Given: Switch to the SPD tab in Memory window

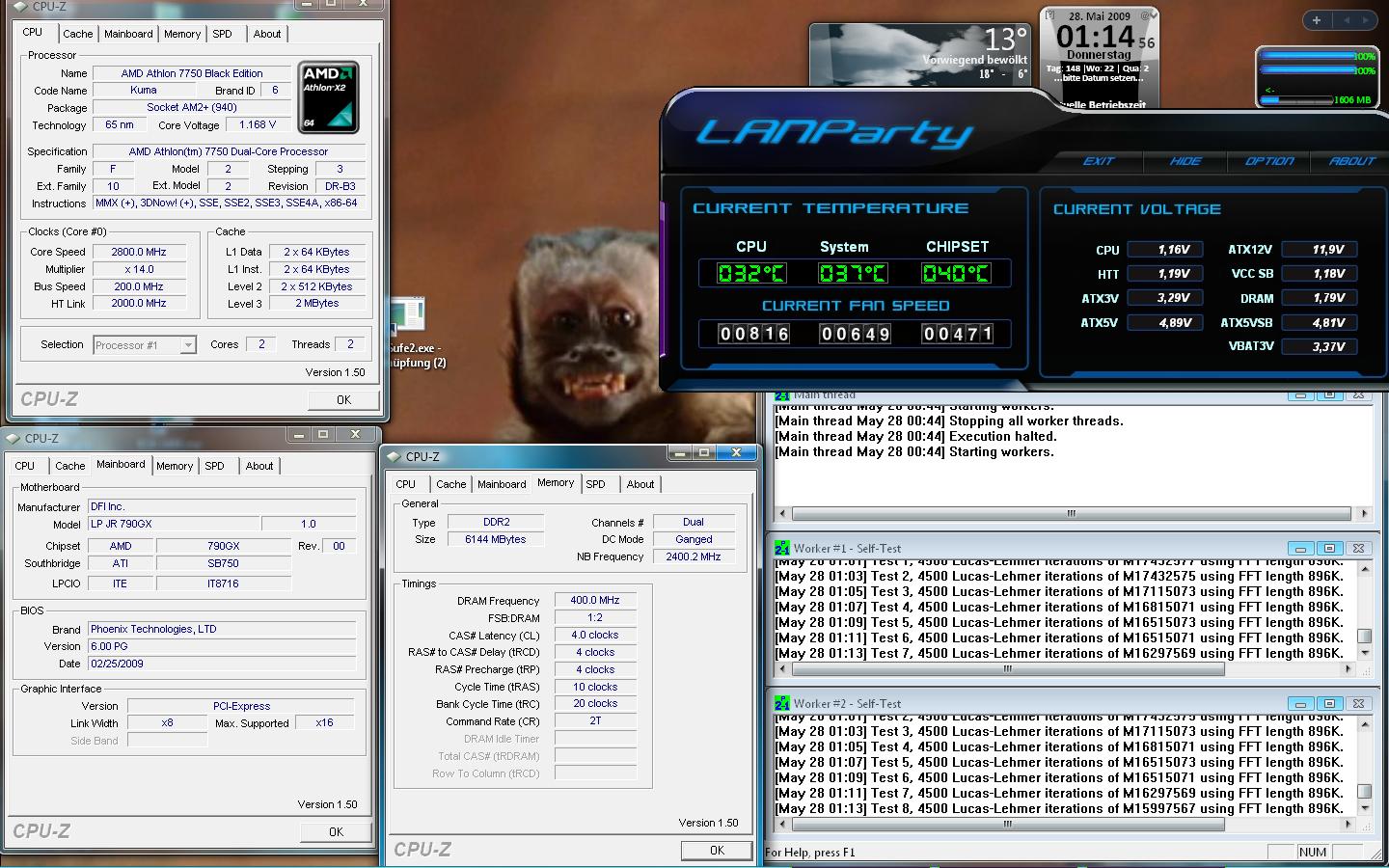Looking at the screenshot, I should pos(596,484).
